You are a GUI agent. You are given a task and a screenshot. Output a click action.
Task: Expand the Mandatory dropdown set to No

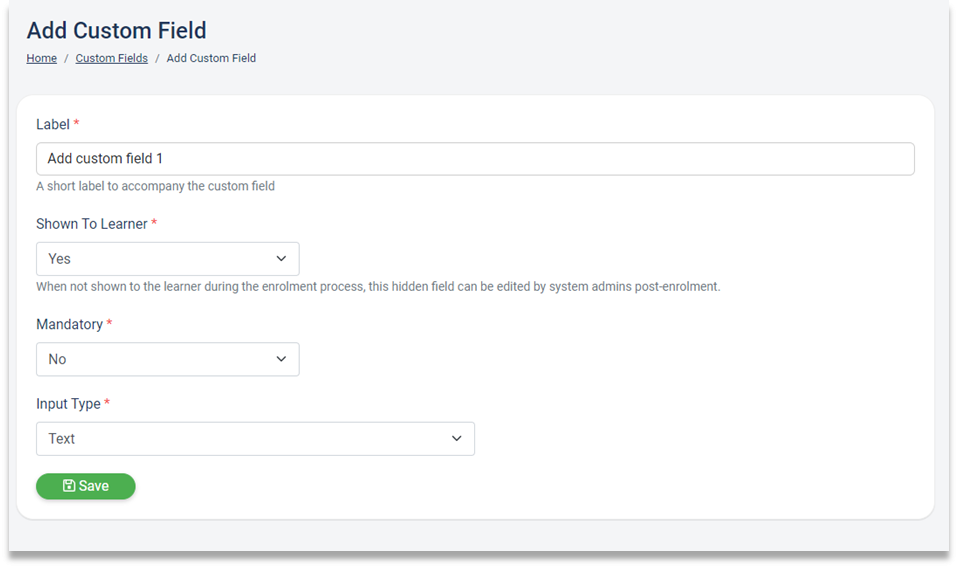click(167, 359)
